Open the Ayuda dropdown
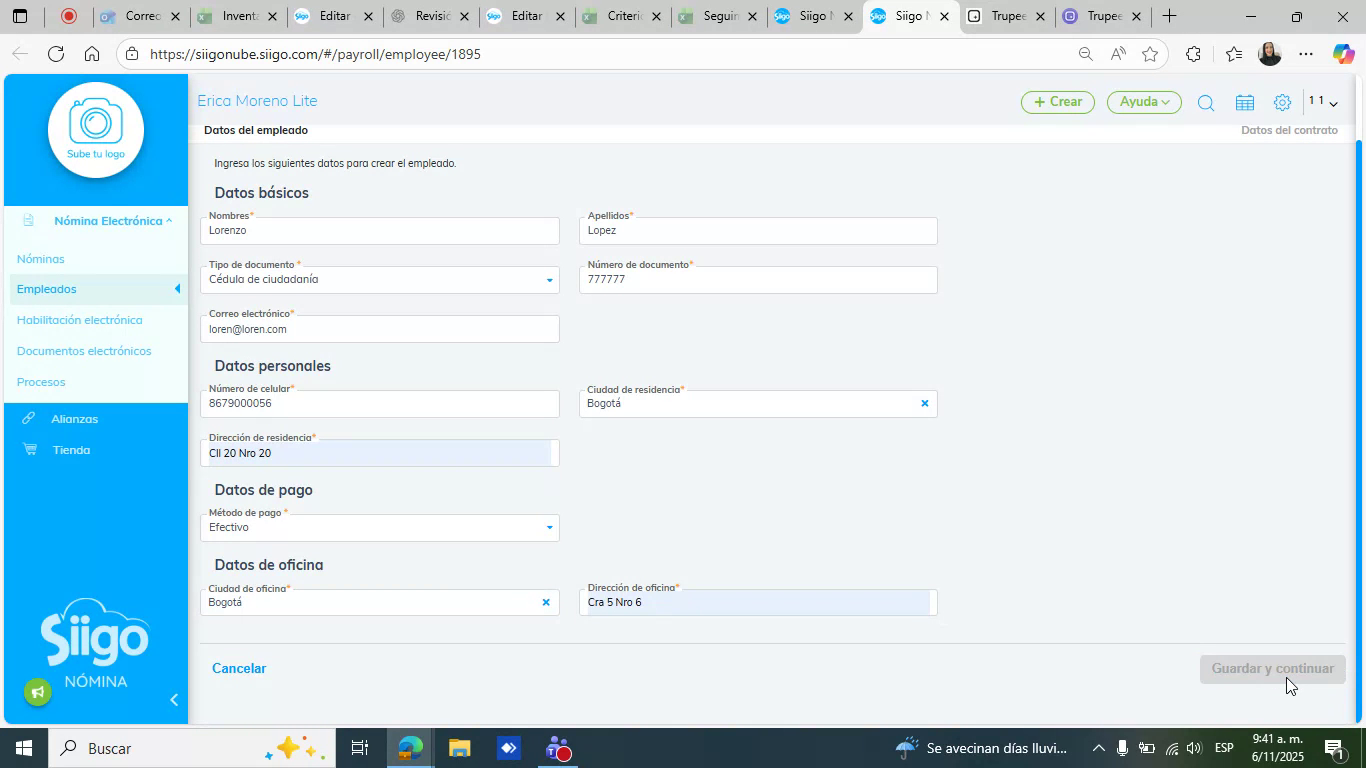Viewport: 1366px width, 768px height. click(1144, 102)
